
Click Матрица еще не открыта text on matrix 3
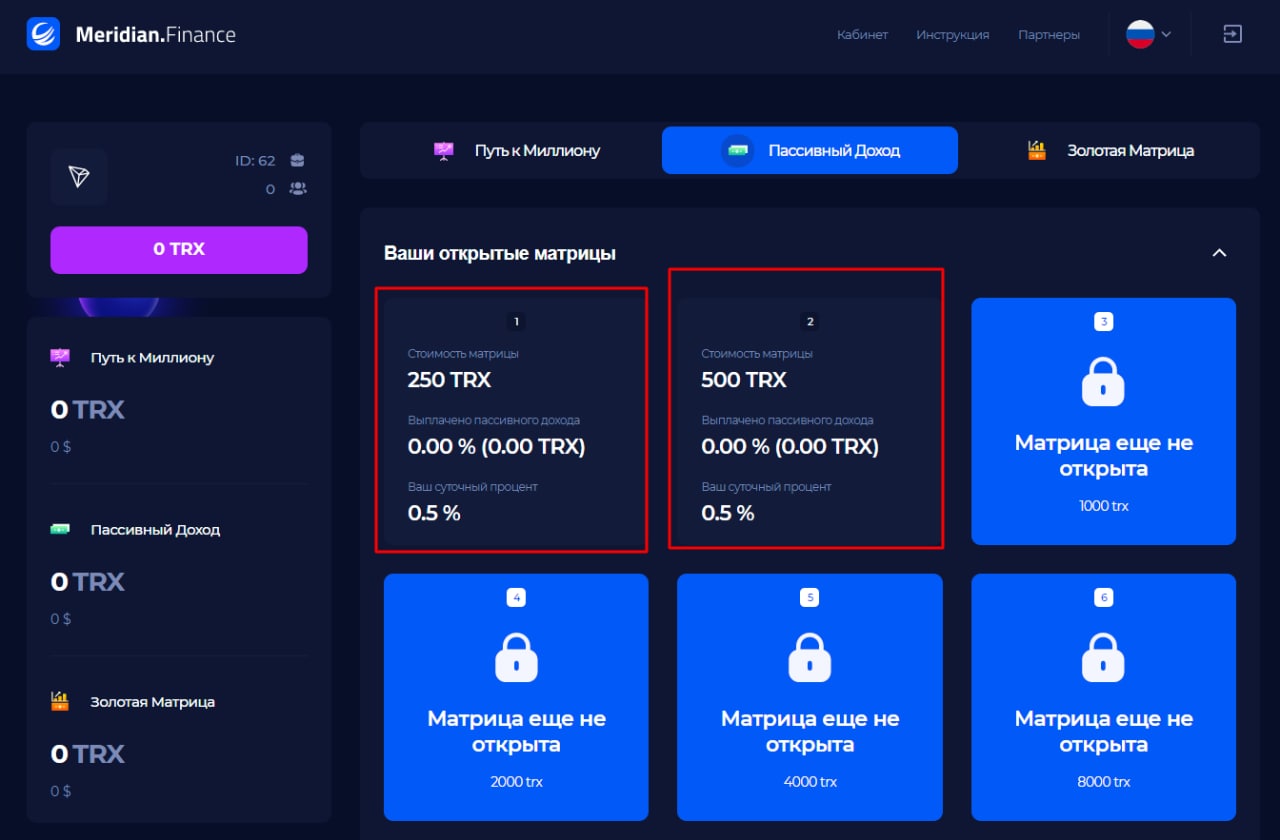1104,455
